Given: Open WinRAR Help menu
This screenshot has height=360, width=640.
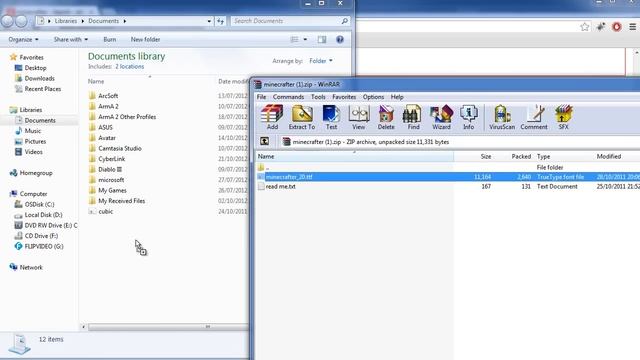Looking at the screenshot, I should [x=397, y=97].
